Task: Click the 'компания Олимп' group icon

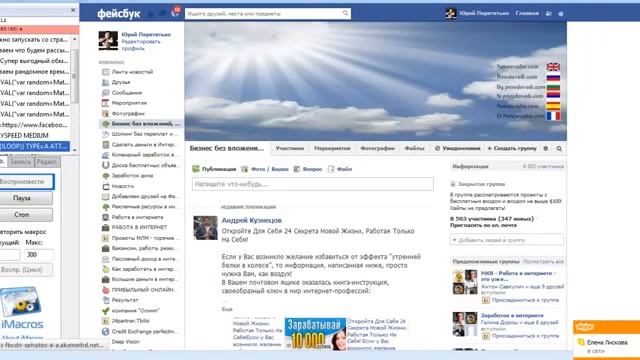Action: tap(105, 311)
